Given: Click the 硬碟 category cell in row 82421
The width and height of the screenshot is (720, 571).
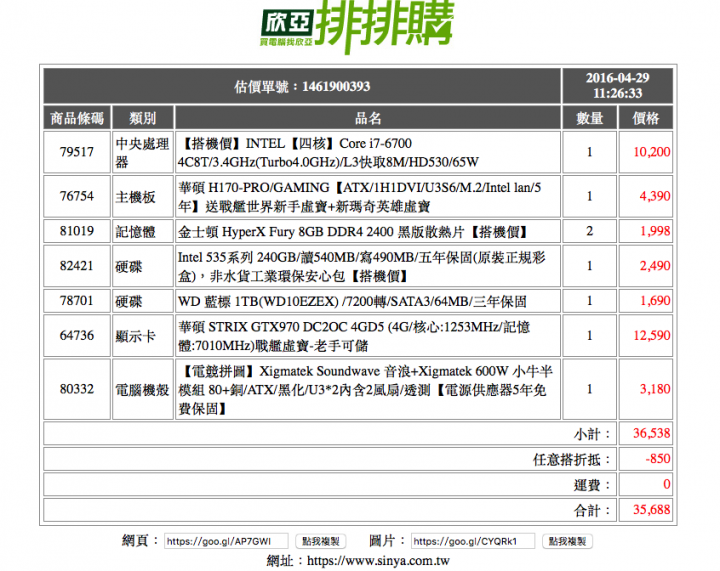Looking at the screenshot, I should point(143,266).
